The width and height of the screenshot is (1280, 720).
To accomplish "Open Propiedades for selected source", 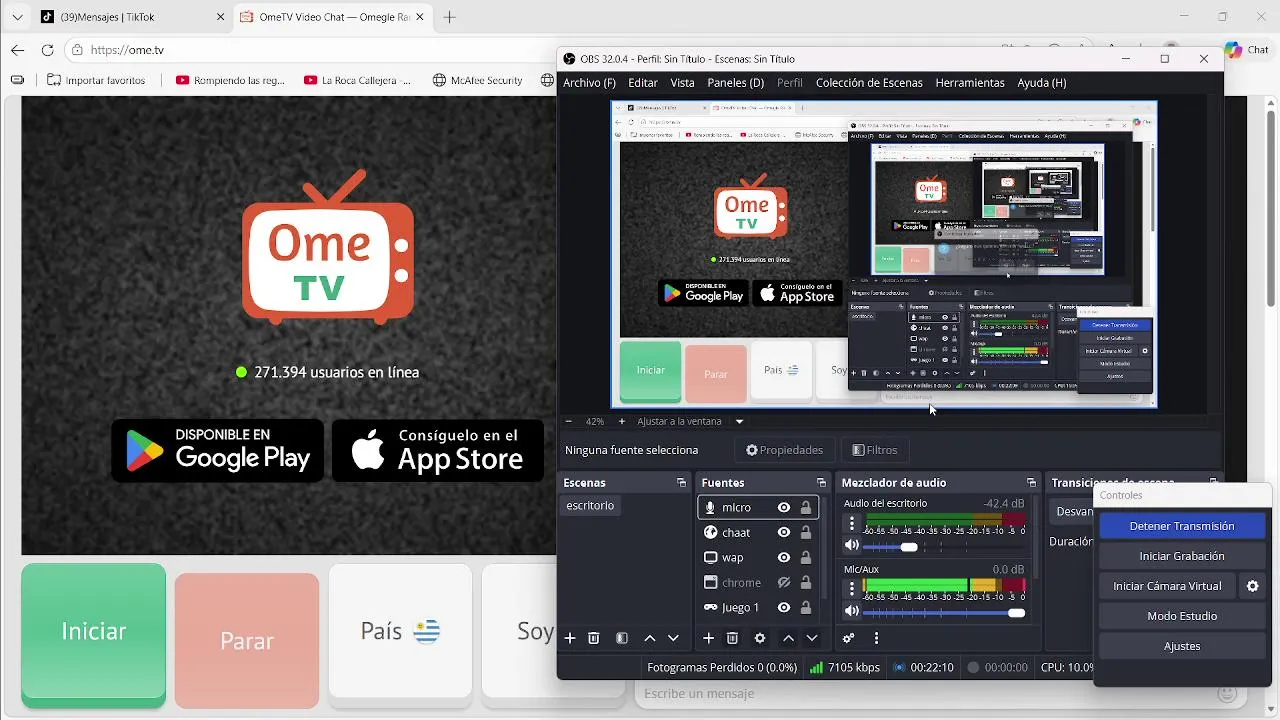I will [x=785, y=450].
